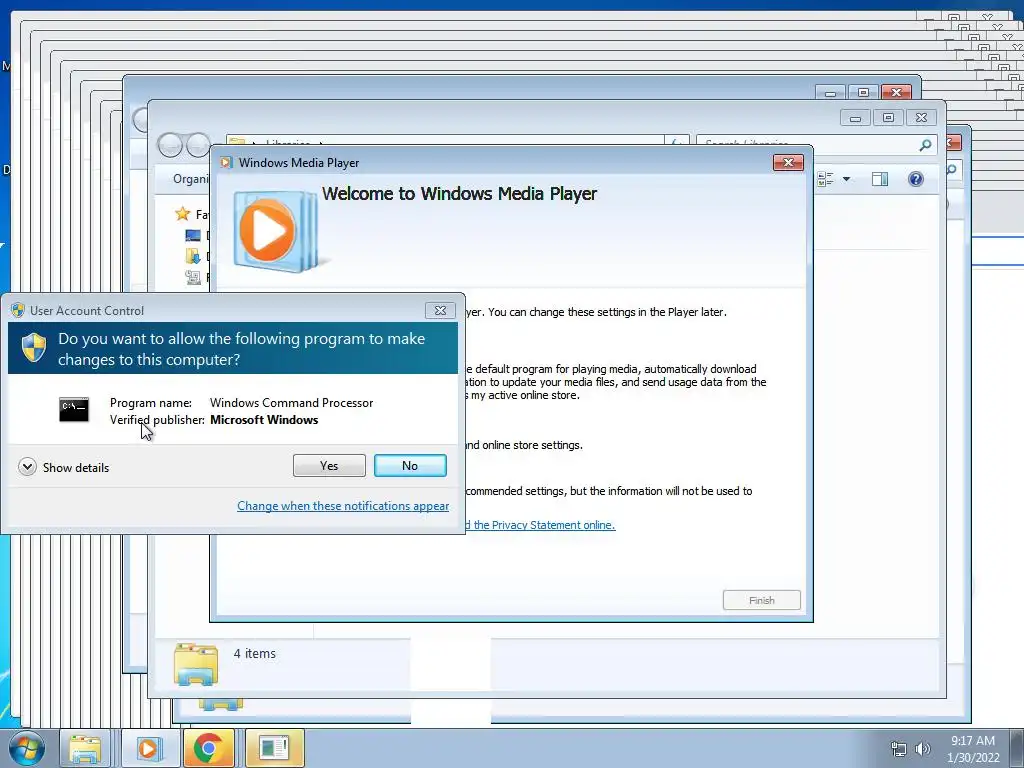Open 'Change when these notifications appear' link
This screenshot has width=1024, height=768.
click(343, 505)
